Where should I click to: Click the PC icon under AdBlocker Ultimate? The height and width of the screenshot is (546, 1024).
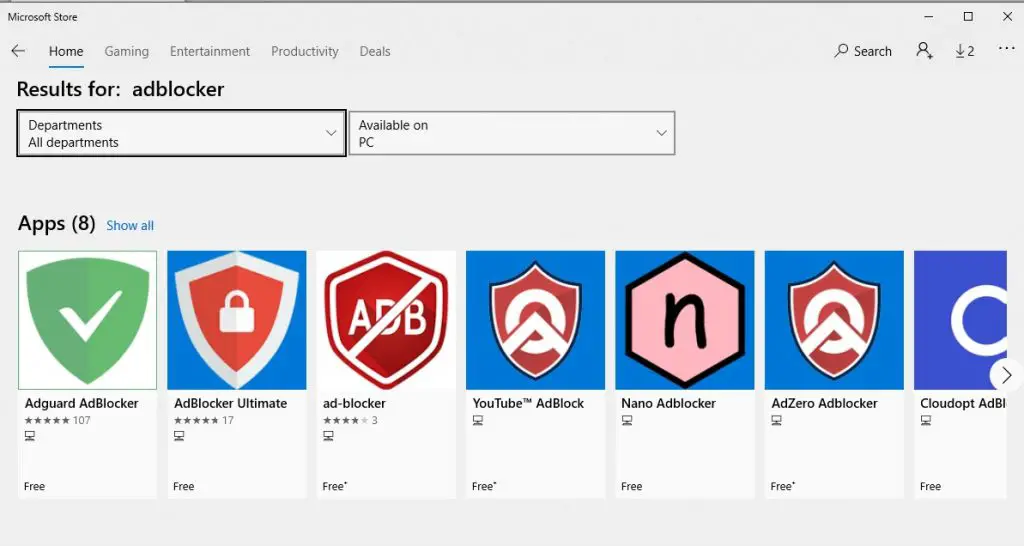(x=179, y=436)
